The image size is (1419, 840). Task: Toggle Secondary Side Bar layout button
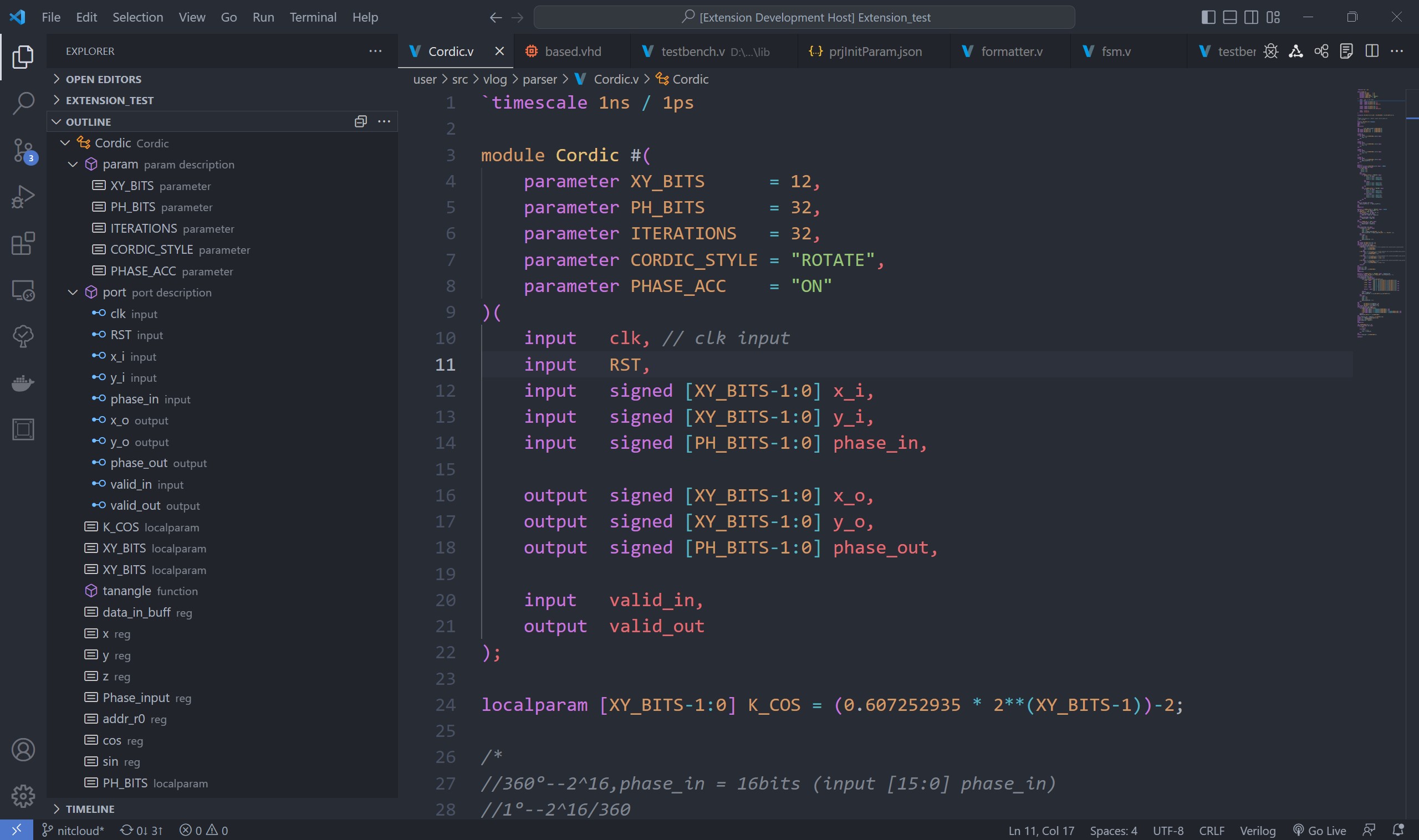click(1252, 18)
